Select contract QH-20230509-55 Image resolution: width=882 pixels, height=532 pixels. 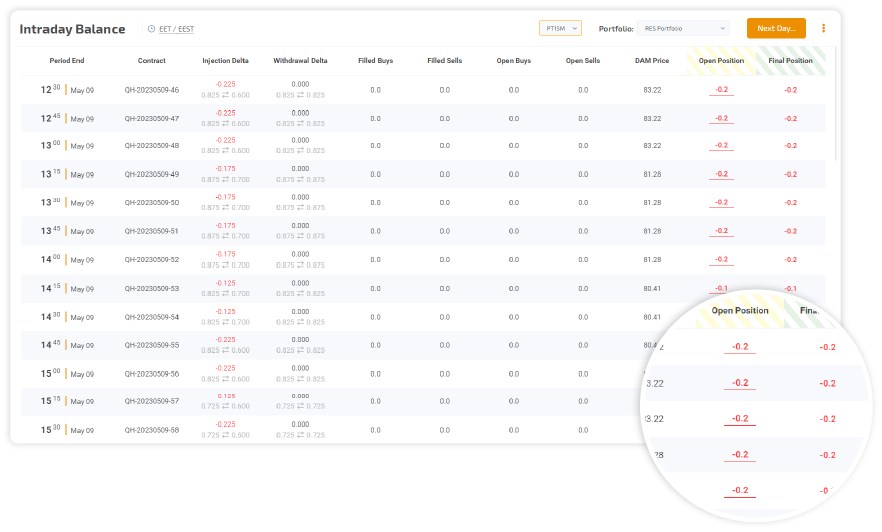(x=152, y=345)
